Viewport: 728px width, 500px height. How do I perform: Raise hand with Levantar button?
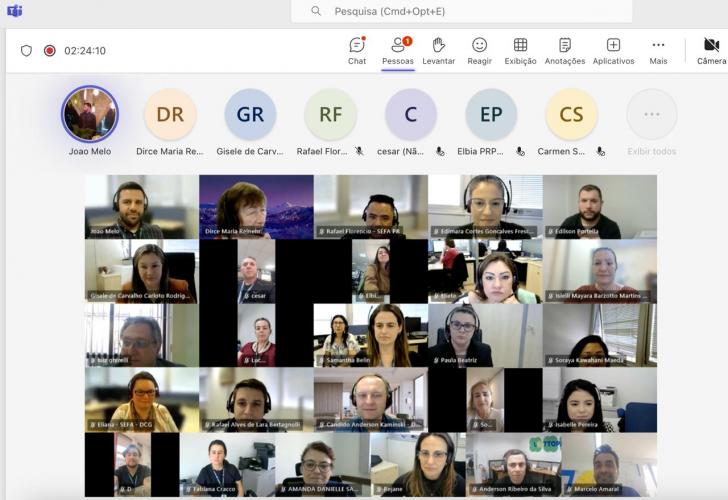(x=438, y=50)
